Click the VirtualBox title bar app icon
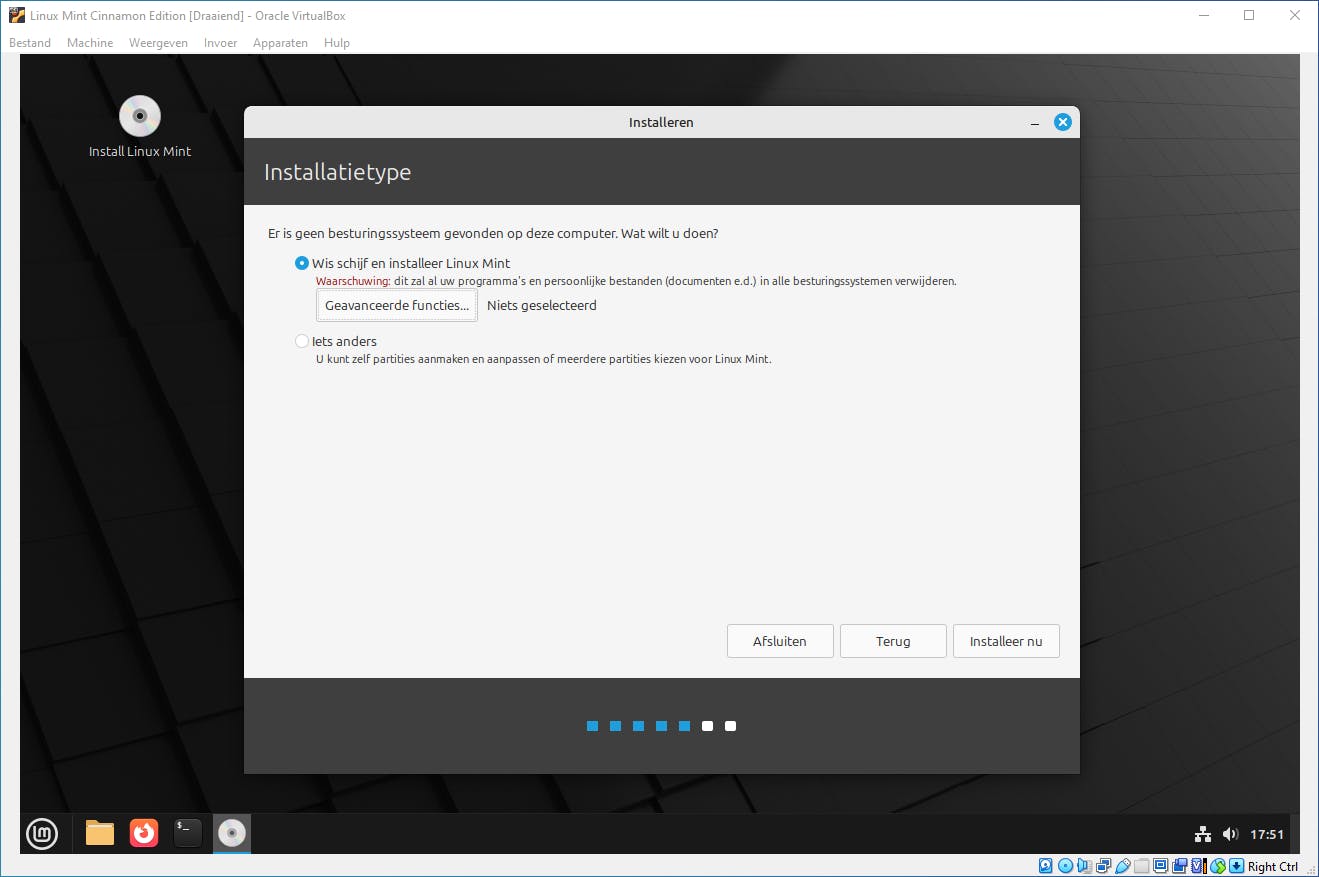Screen dimensions: 1319x877 (x=16, y=15)
